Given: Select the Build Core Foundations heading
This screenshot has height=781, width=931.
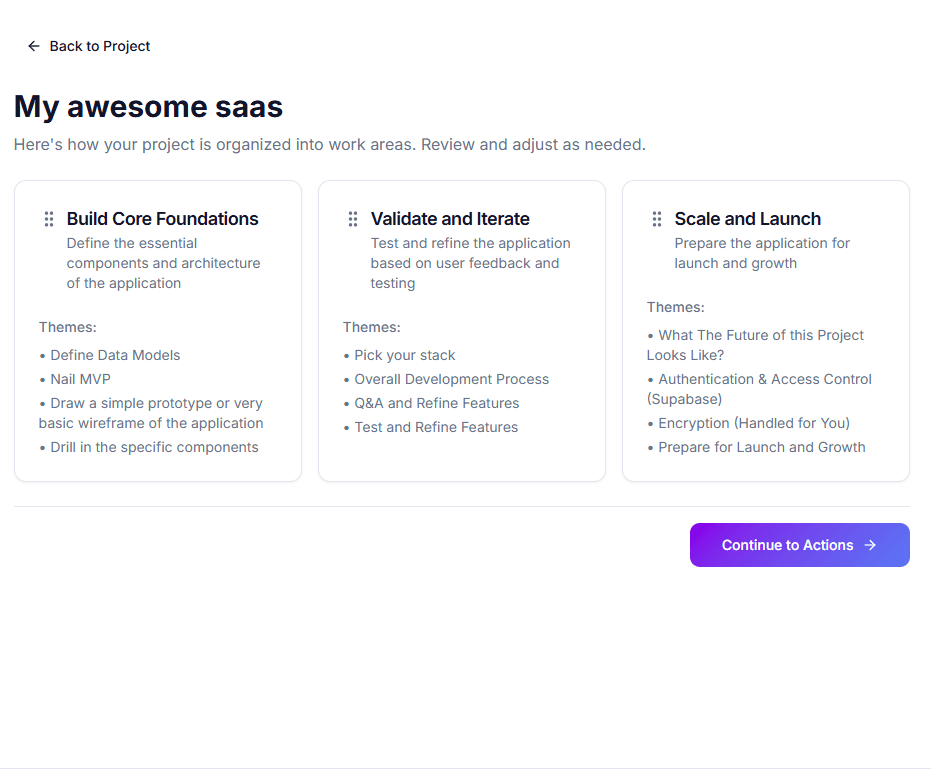Looking at the screenshot, I should tap(163, 219).
